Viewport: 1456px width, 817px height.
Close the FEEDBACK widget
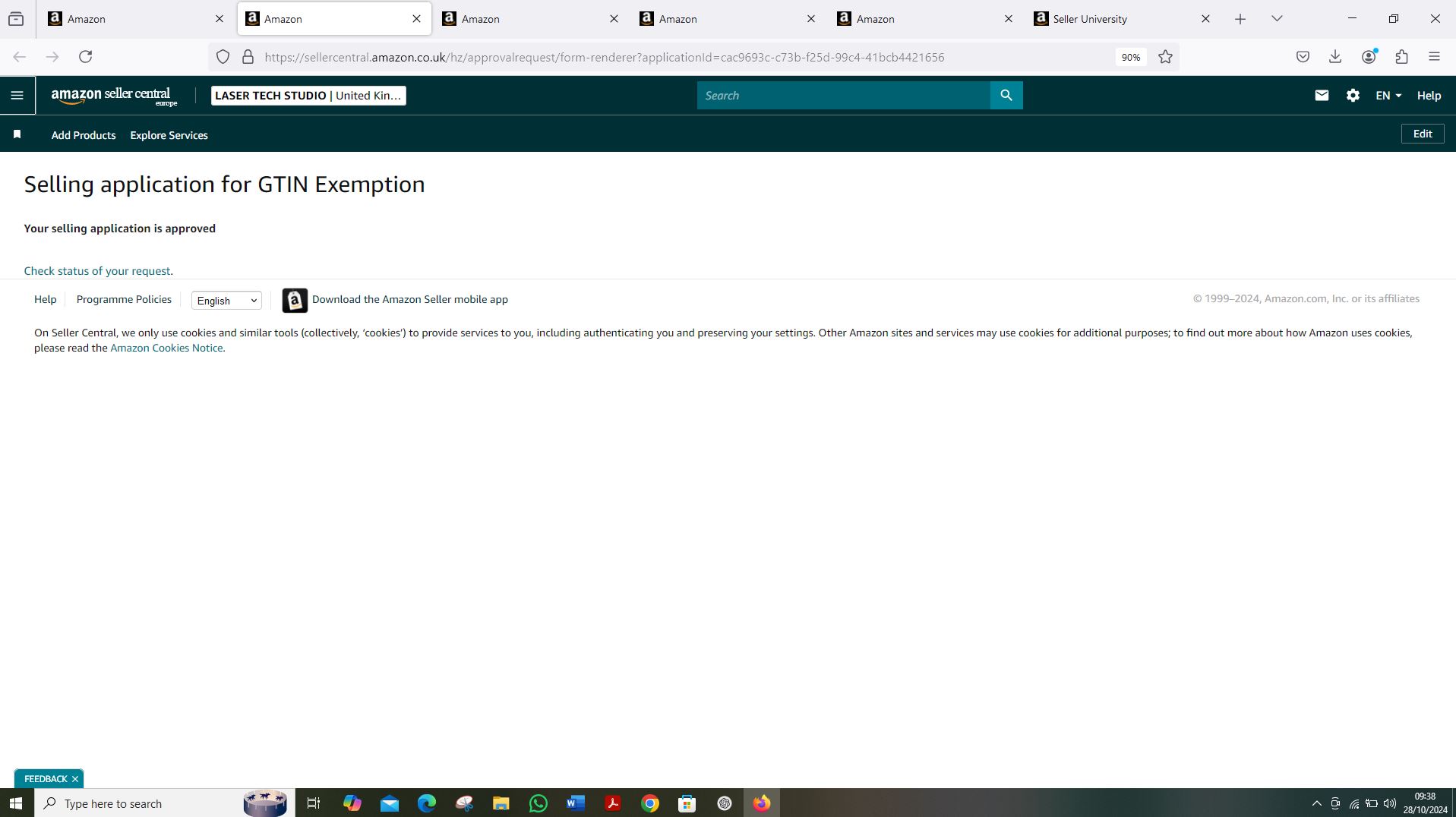(75, 779)
